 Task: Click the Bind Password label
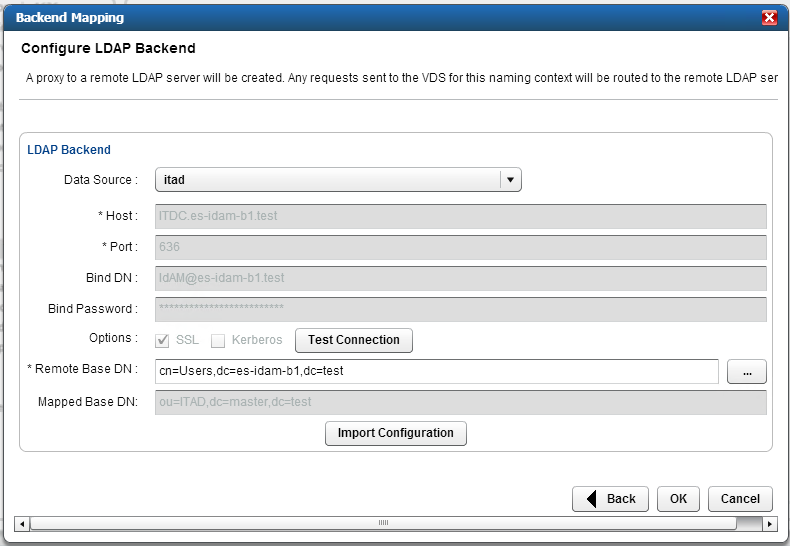pyautogui.click(x=93, y=309)
